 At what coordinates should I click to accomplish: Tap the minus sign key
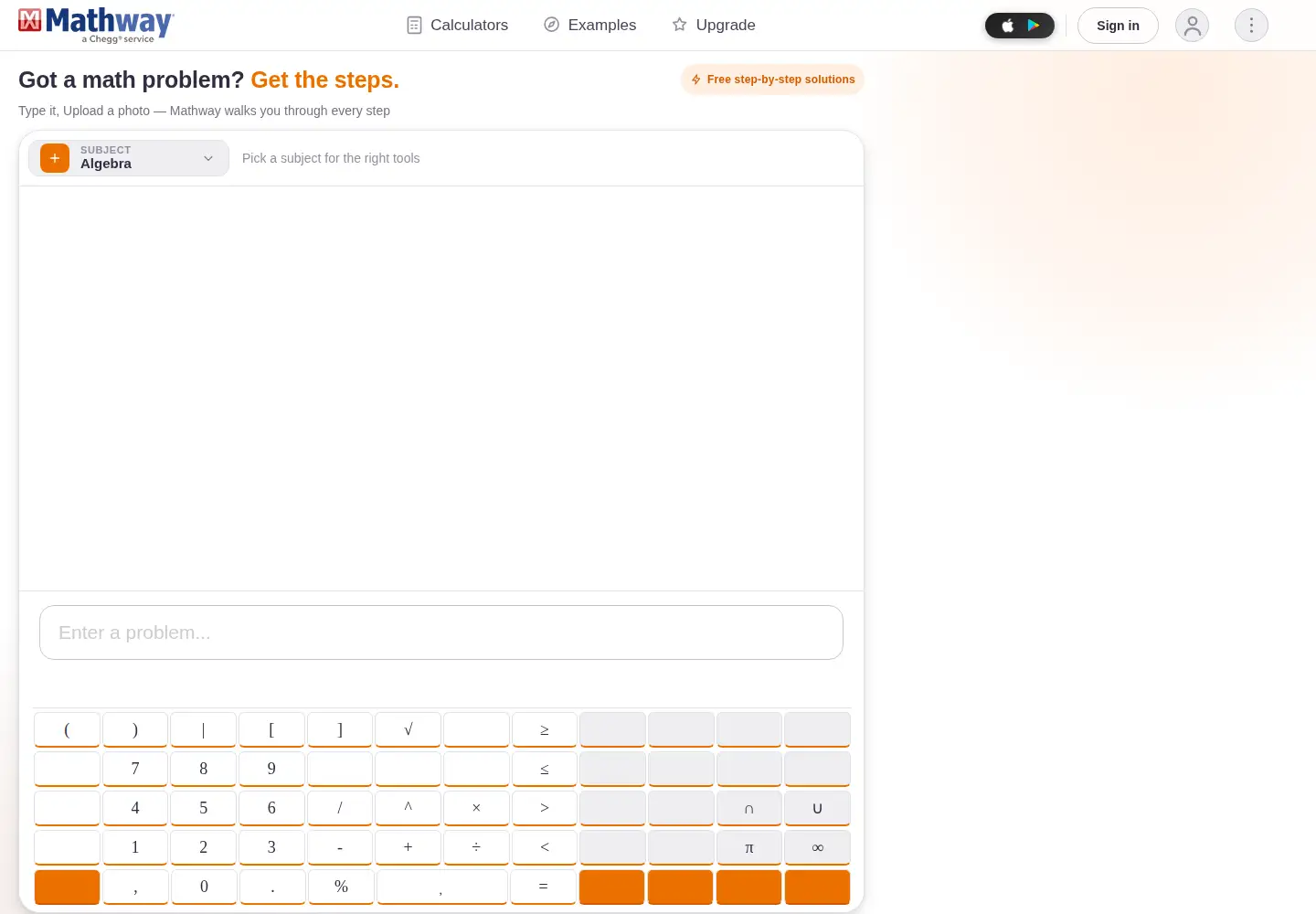(x=340, y=847)
